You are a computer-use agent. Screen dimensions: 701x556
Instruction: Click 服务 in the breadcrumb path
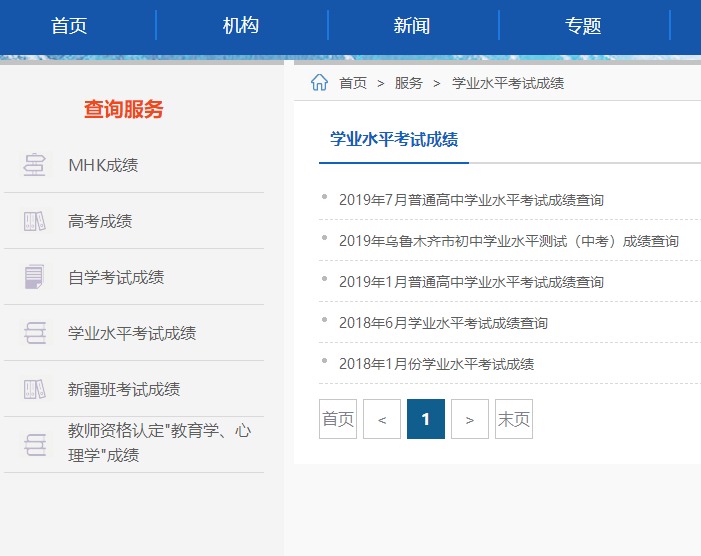click(409, 83)
